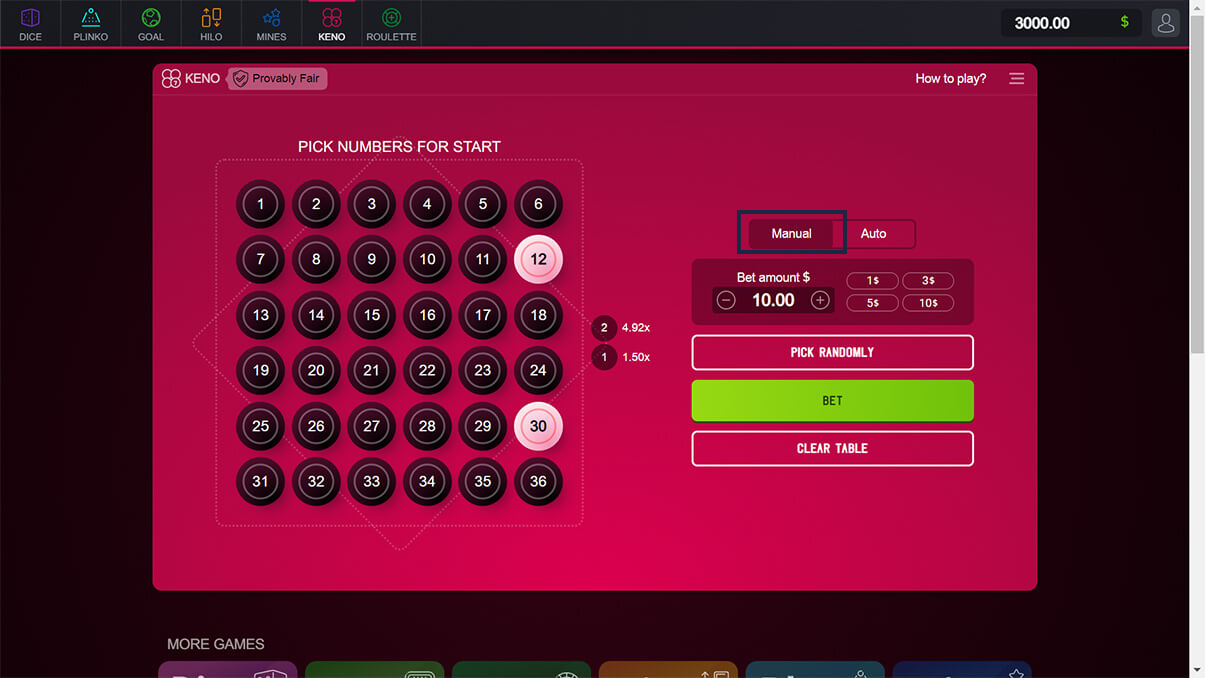Open the Mines game icon

click(271, 23)
